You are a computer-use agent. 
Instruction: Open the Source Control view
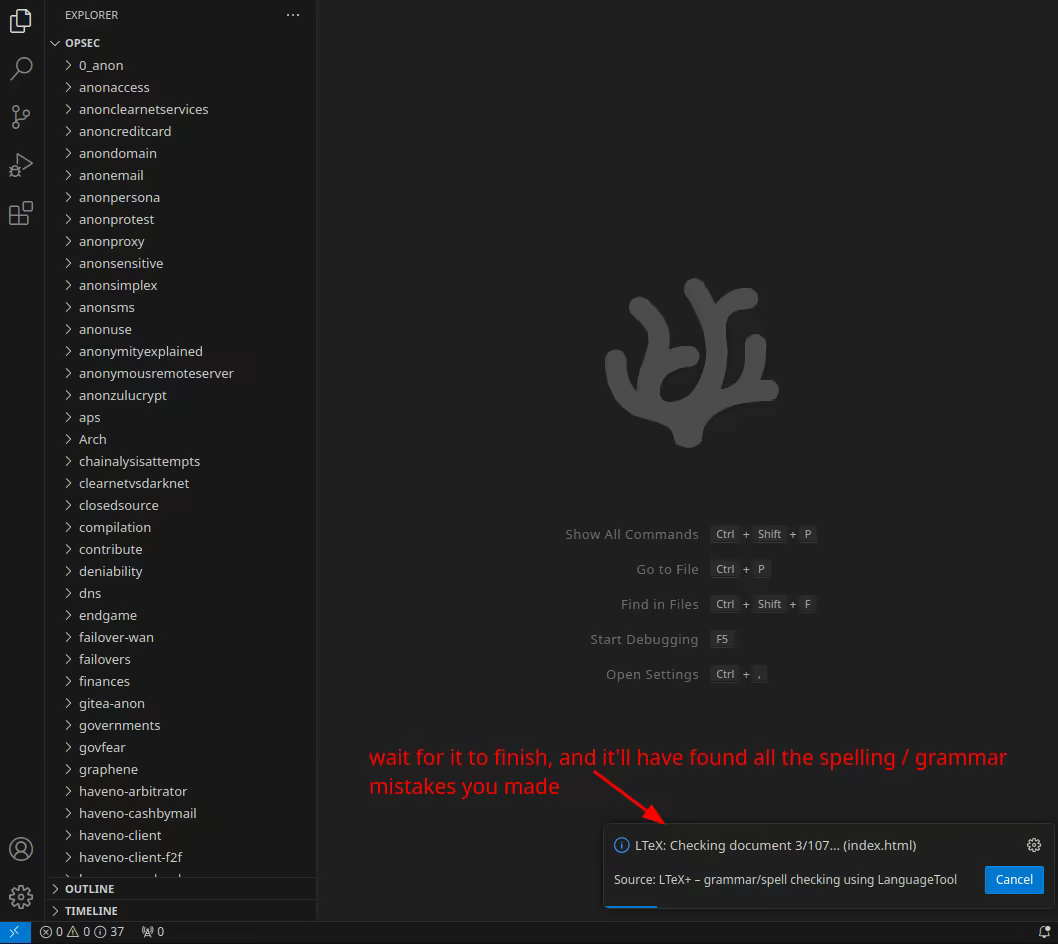tap(20, 117)
